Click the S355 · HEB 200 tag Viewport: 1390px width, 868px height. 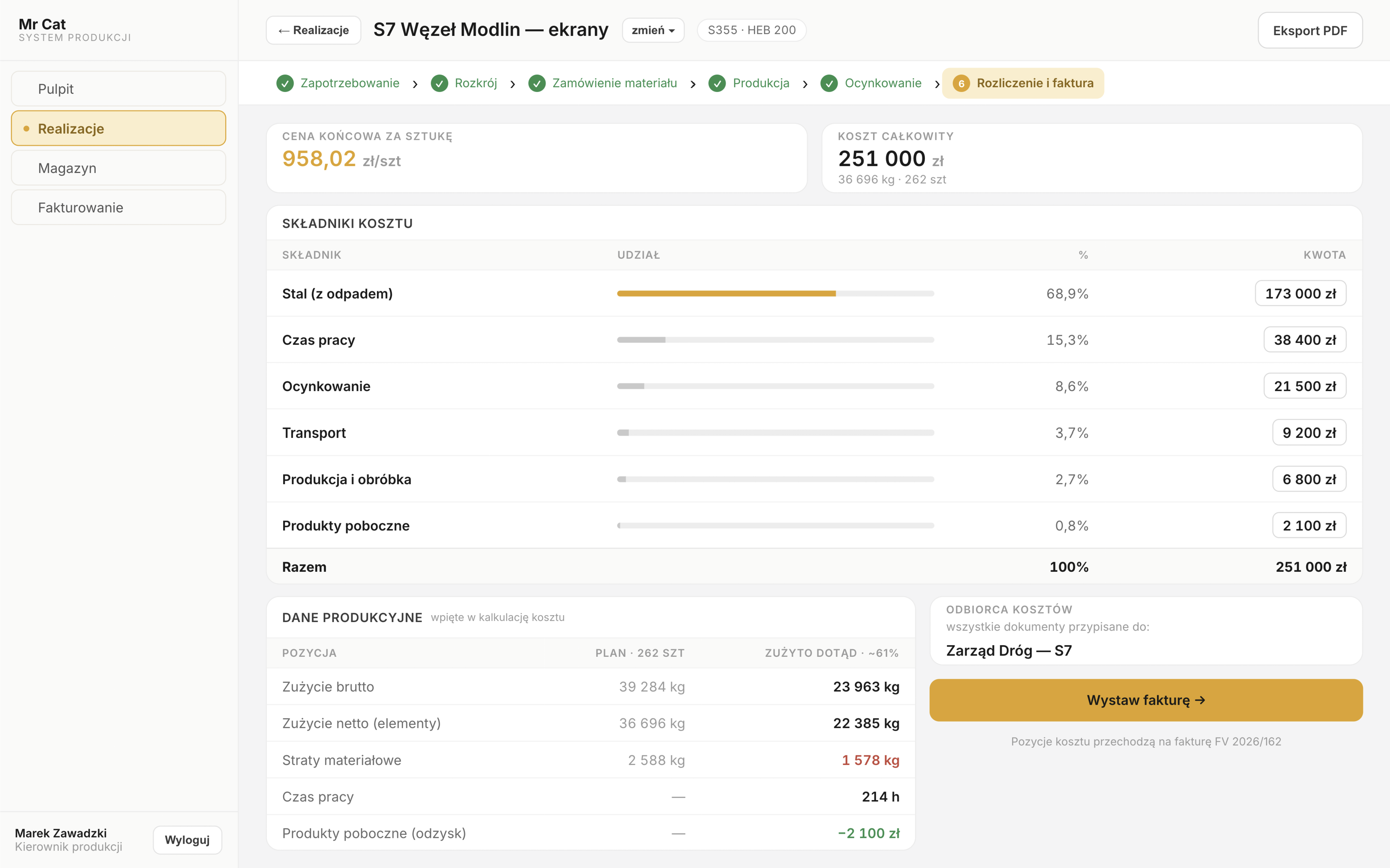click(751, 30)
